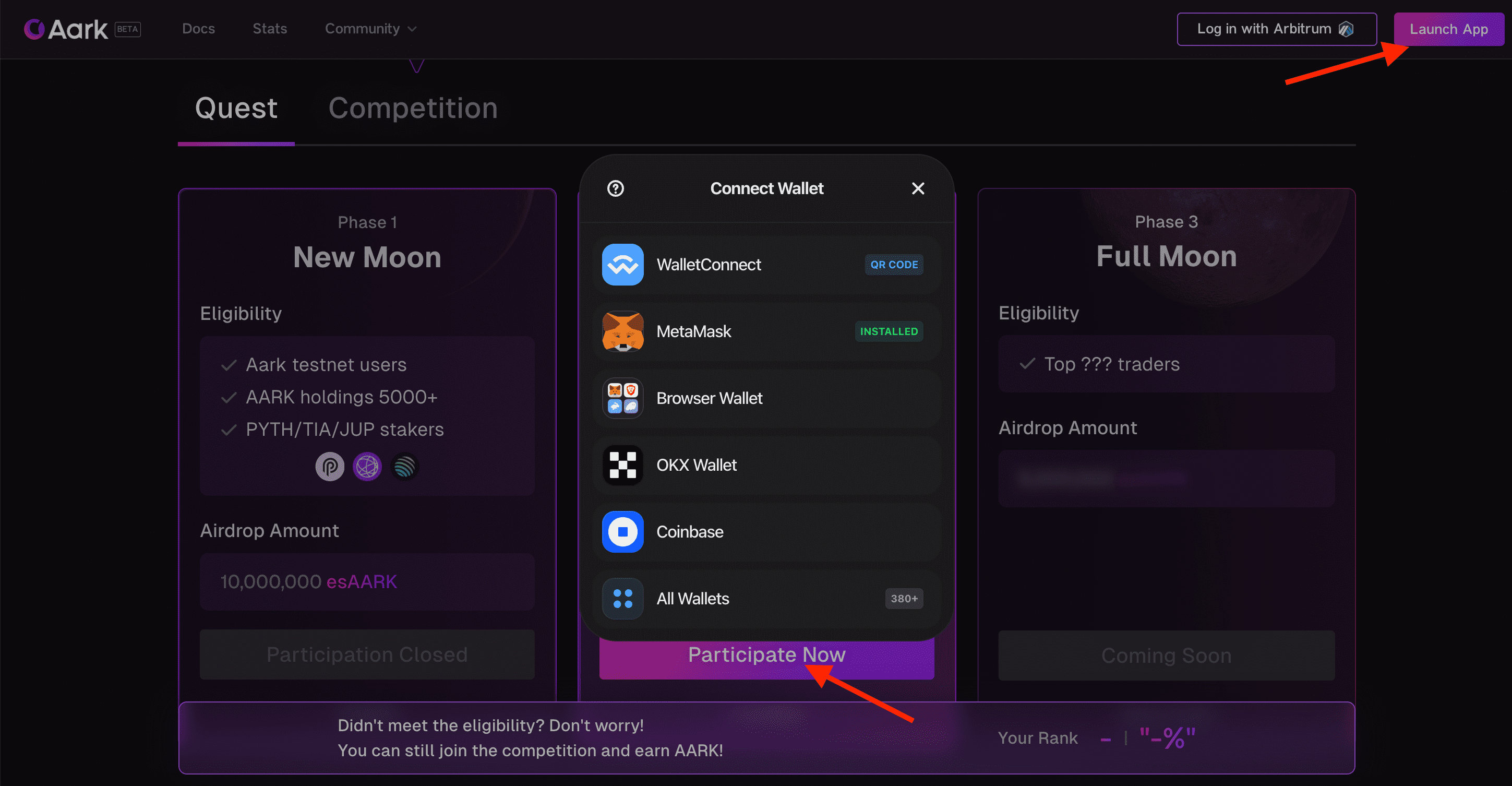The height and width of the screenshot is (786, 1512).
Task: Switch to the Competition tab
Action: point(413,108)
